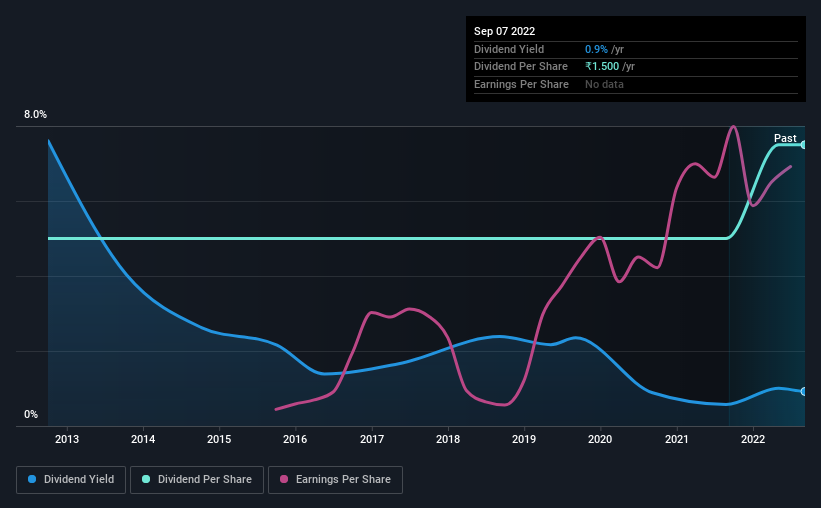Click the Earnings Per Share peak near 2021

(x=733, y=127)
